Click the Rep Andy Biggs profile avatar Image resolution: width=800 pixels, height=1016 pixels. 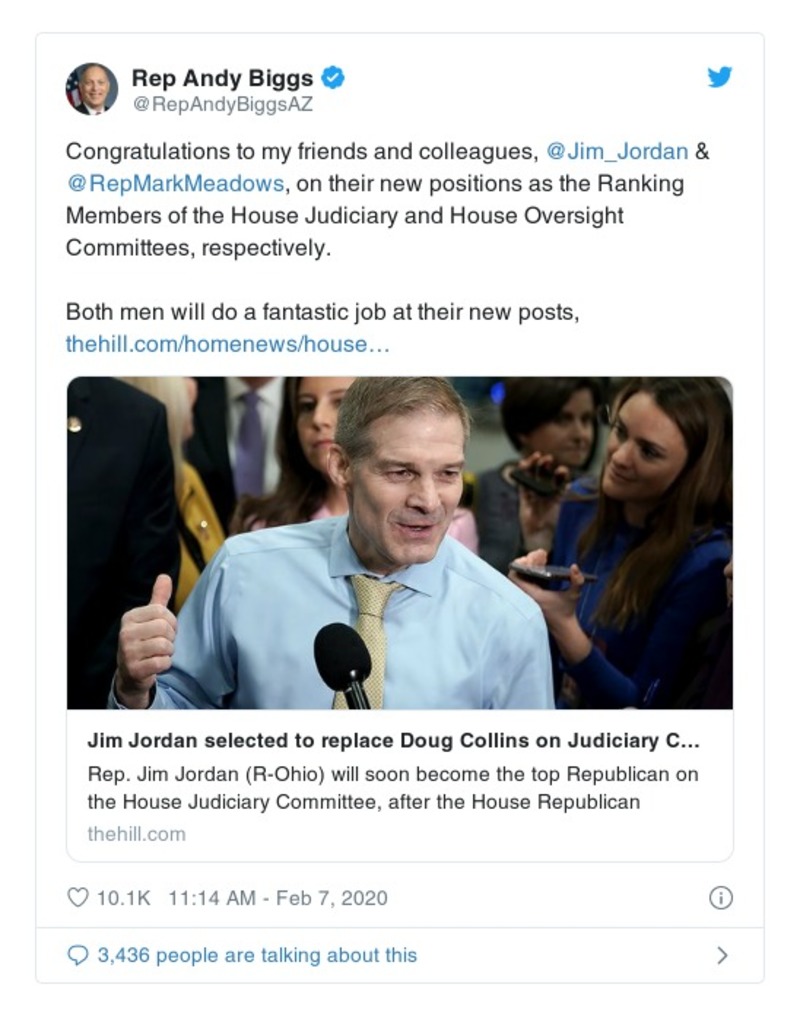click(92, 88)
